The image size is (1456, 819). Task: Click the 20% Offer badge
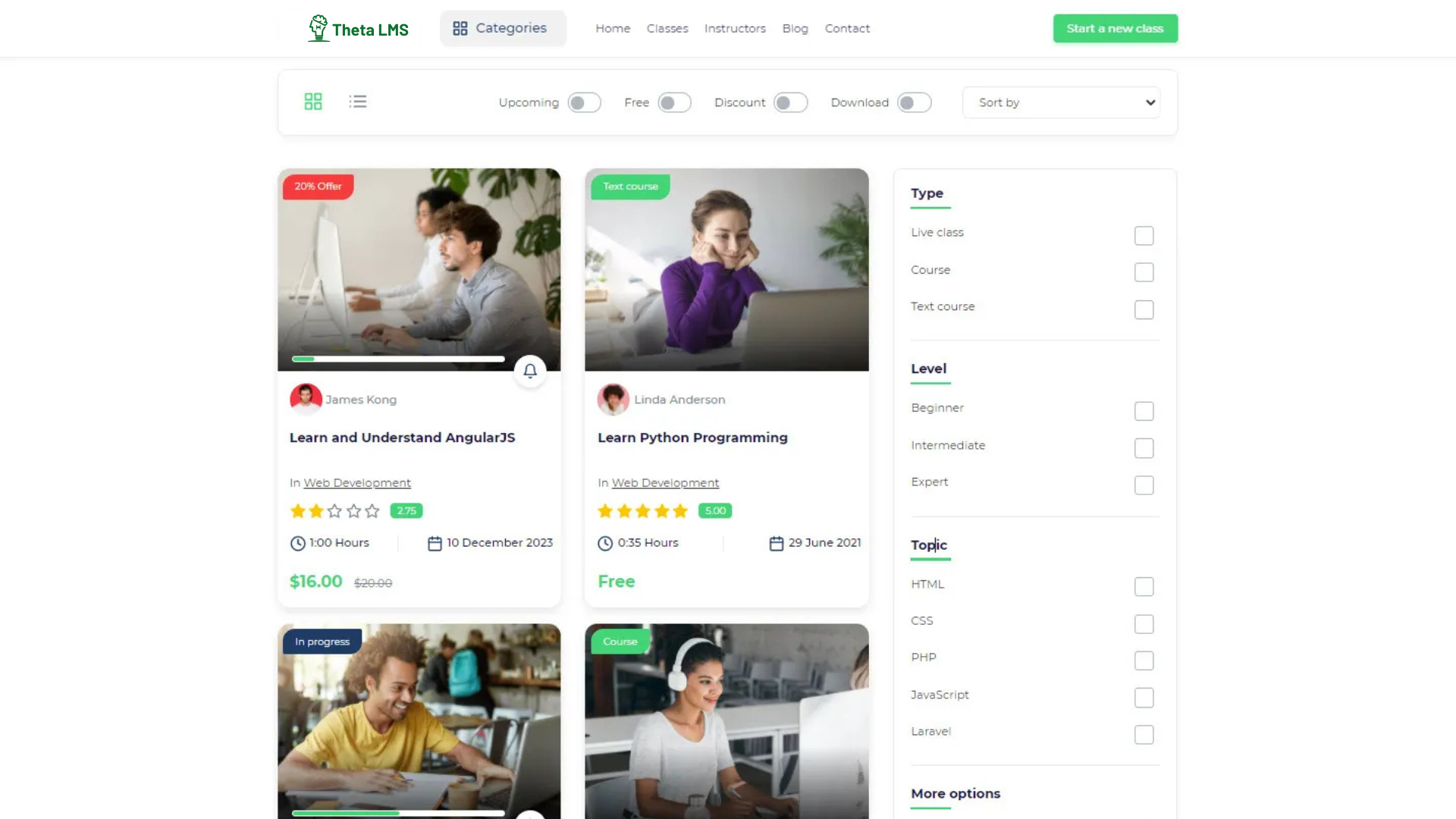[x=318, y=187]
